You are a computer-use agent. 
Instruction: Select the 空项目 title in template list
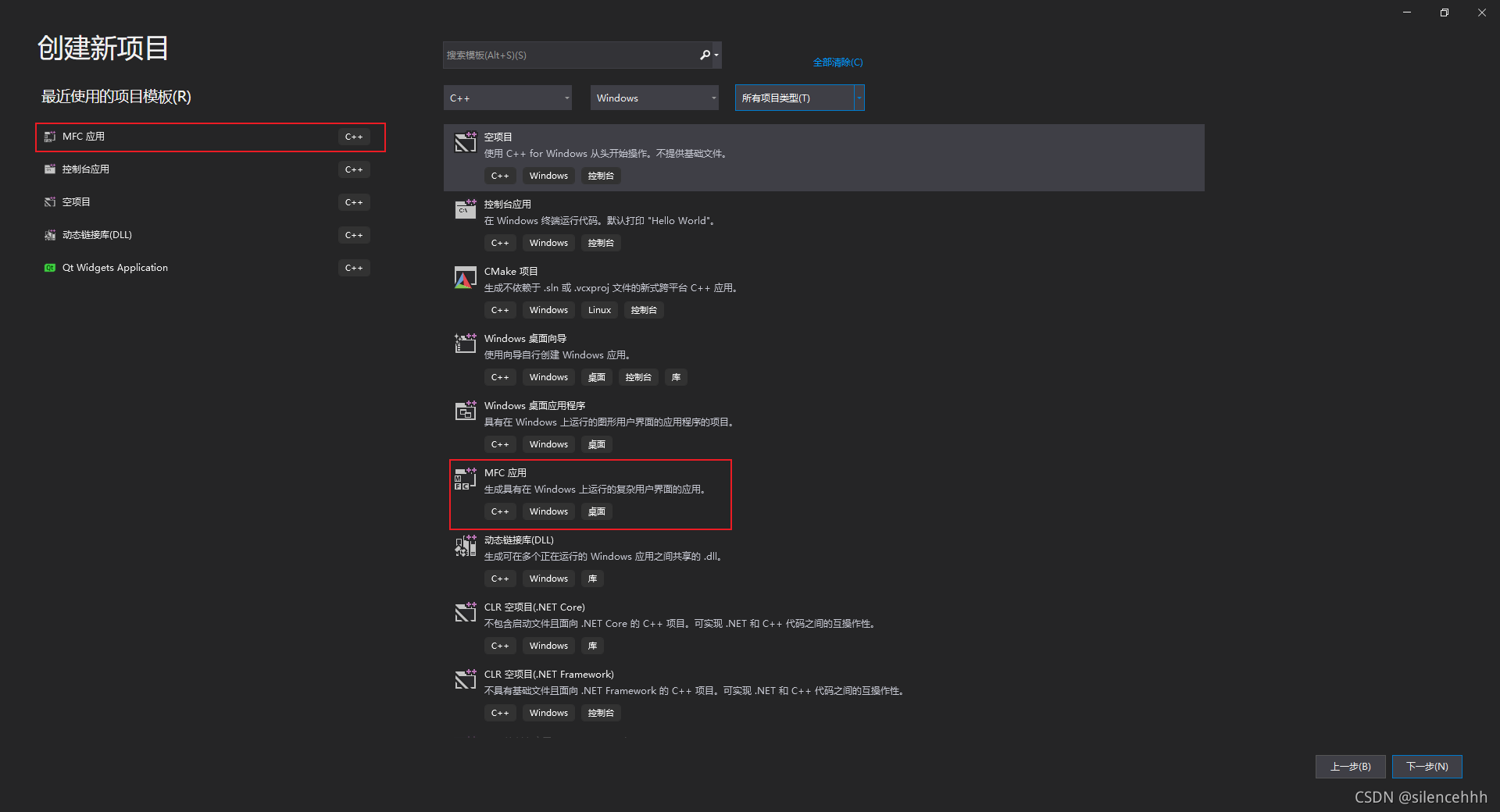click(x=498, y=137)
